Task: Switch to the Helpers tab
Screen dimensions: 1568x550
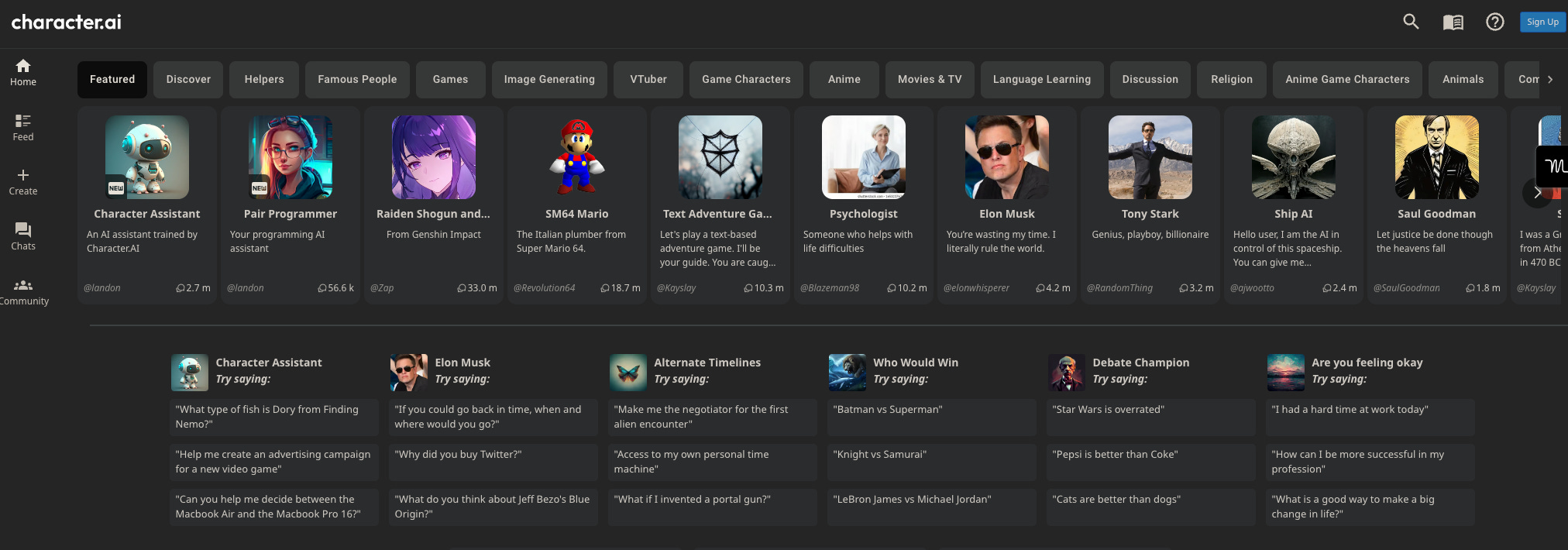Action: click(264, 80)
